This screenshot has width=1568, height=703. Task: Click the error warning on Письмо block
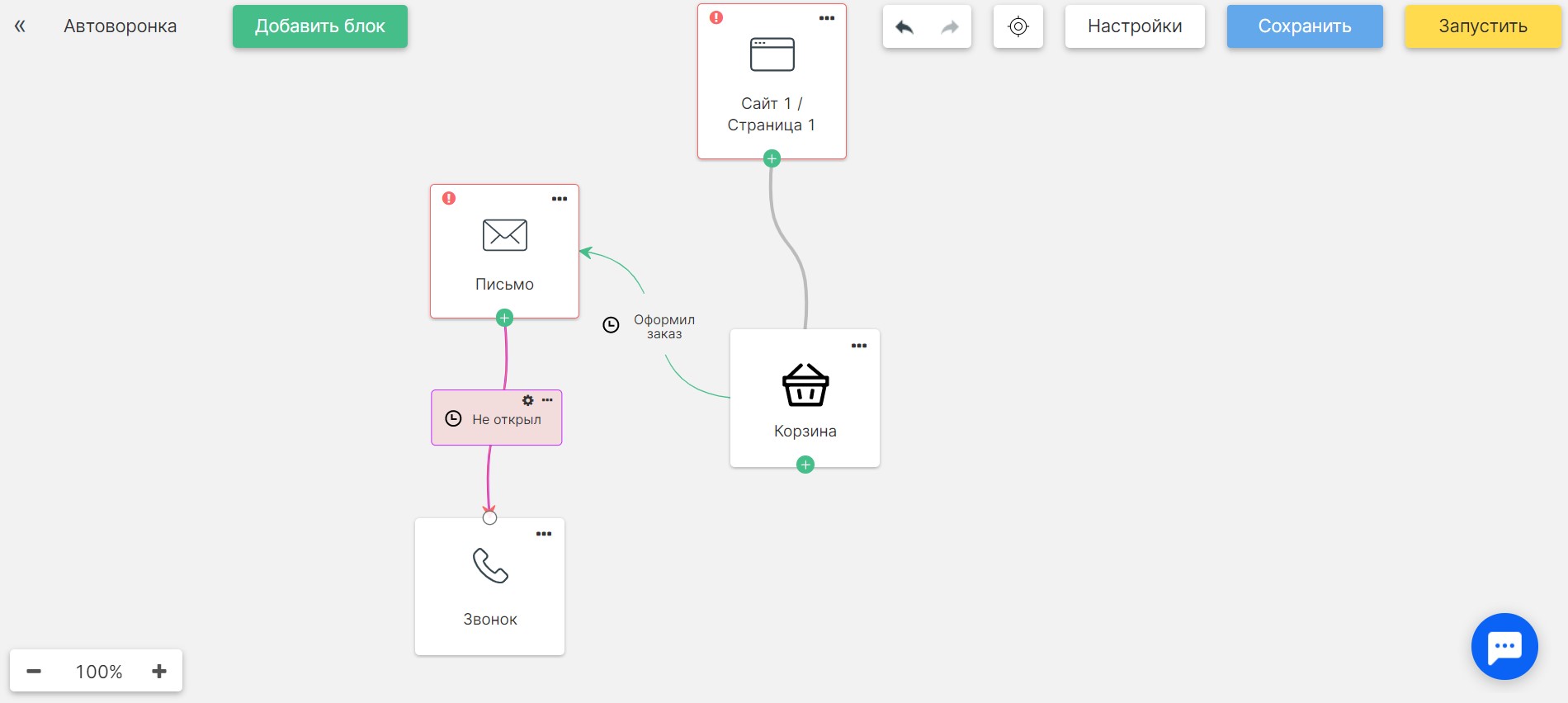click(x=449, y=198)
